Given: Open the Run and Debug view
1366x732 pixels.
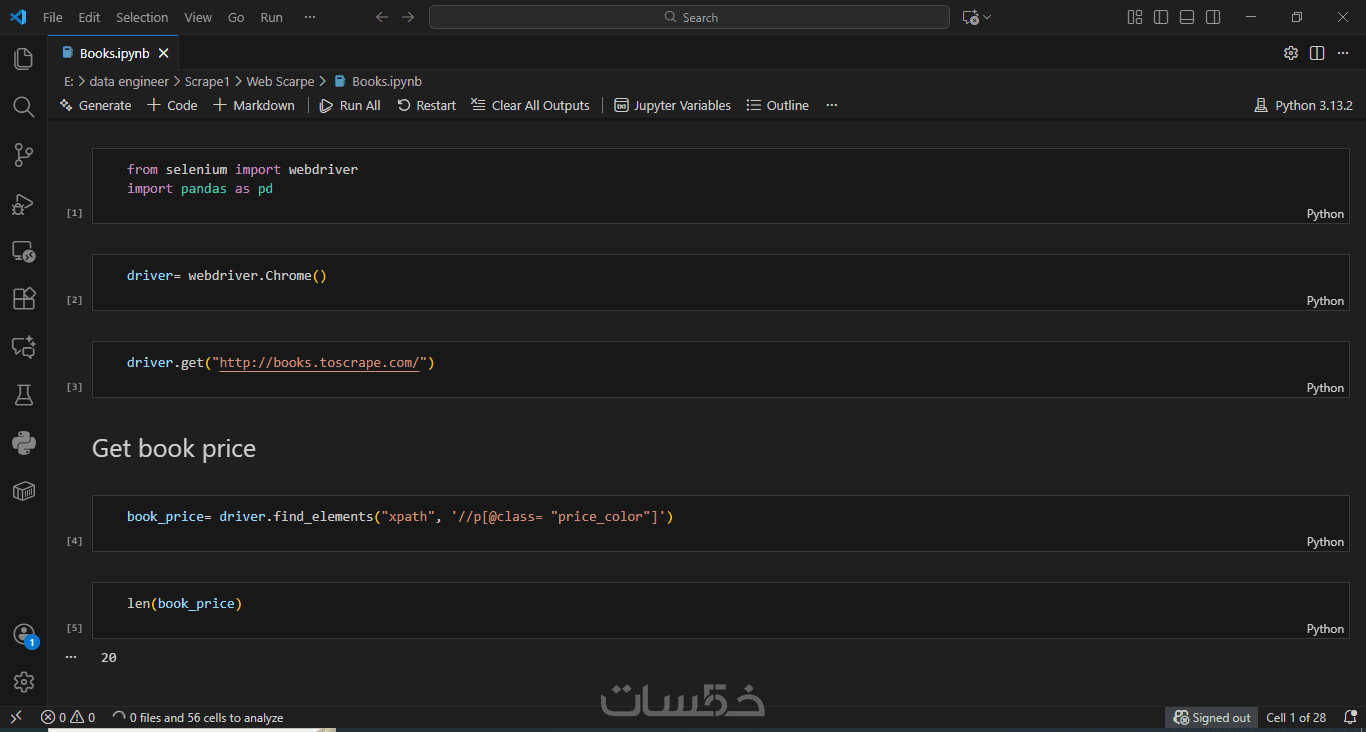Looking at the screenshot, I should coord(24,204).
